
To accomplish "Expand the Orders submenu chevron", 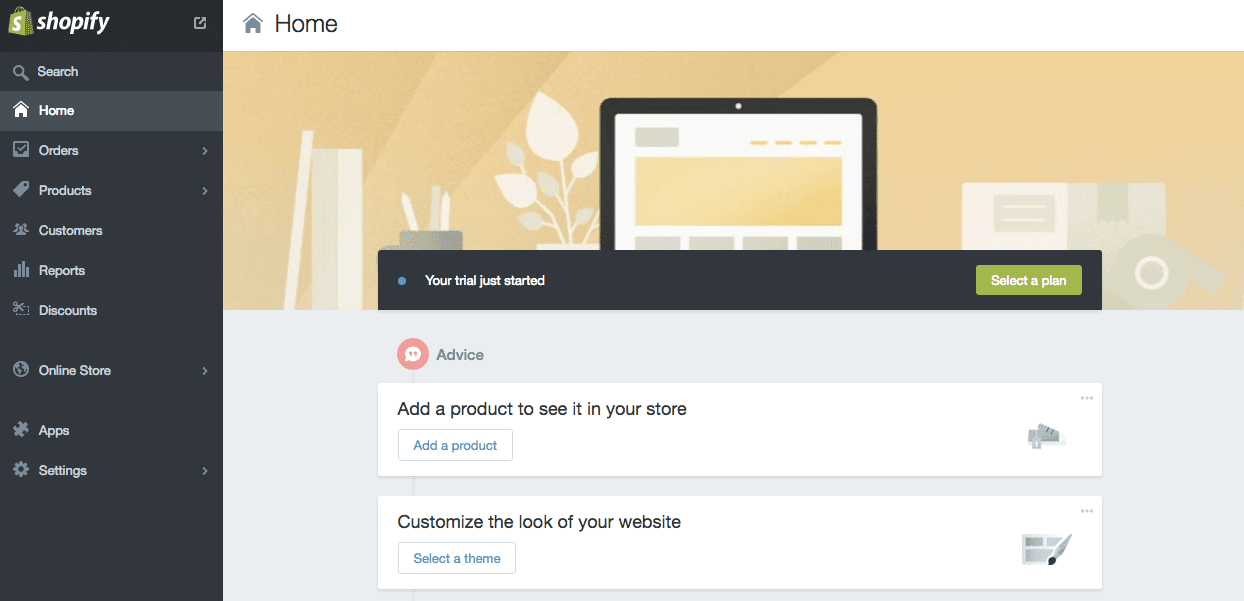I will pos(205,151).
